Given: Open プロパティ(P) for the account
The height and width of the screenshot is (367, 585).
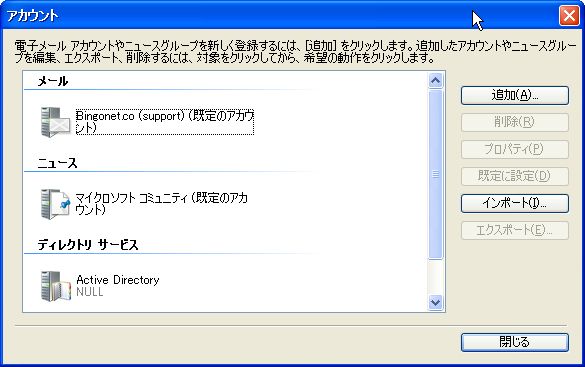Looking at the screenshot, I should tap(515, 149).
